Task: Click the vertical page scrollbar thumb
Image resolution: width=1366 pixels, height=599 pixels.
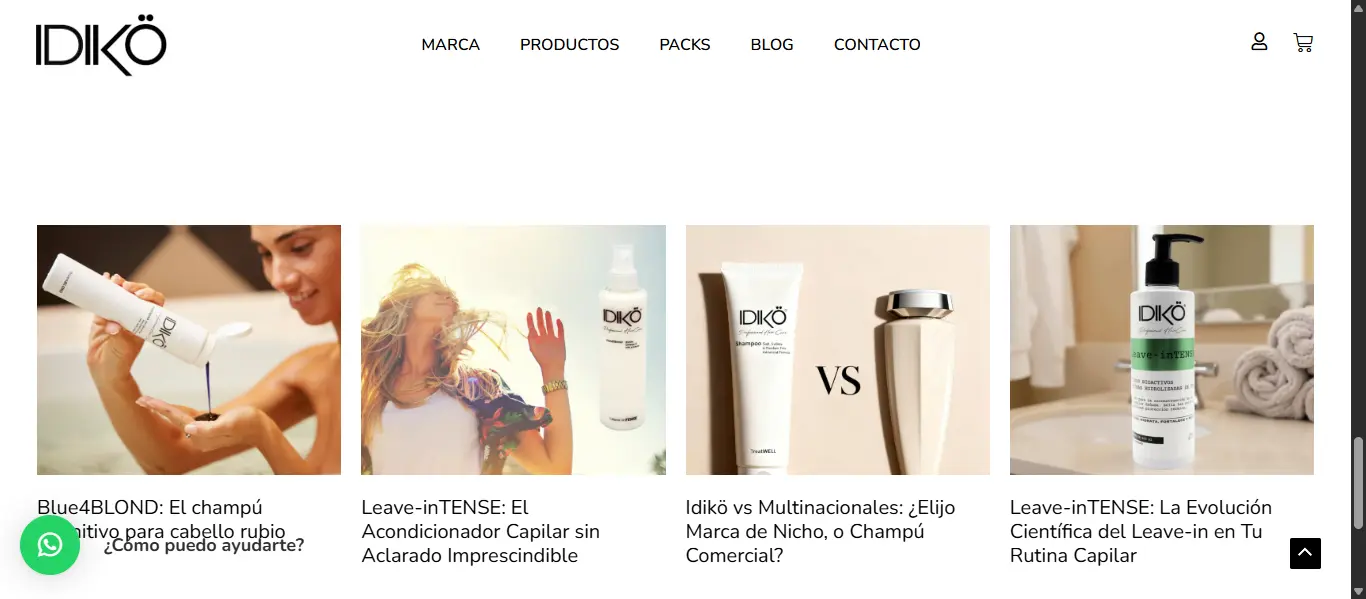Action: point(1358,483)
